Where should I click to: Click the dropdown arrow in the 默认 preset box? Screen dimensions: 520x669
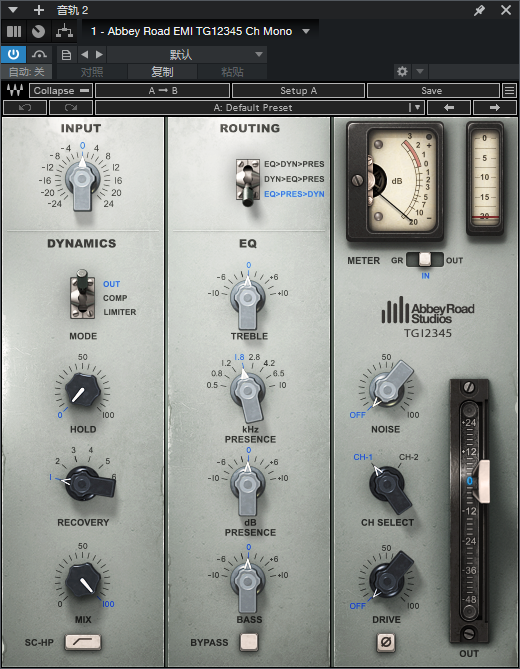pyautogui.click(x=259, y=55)
